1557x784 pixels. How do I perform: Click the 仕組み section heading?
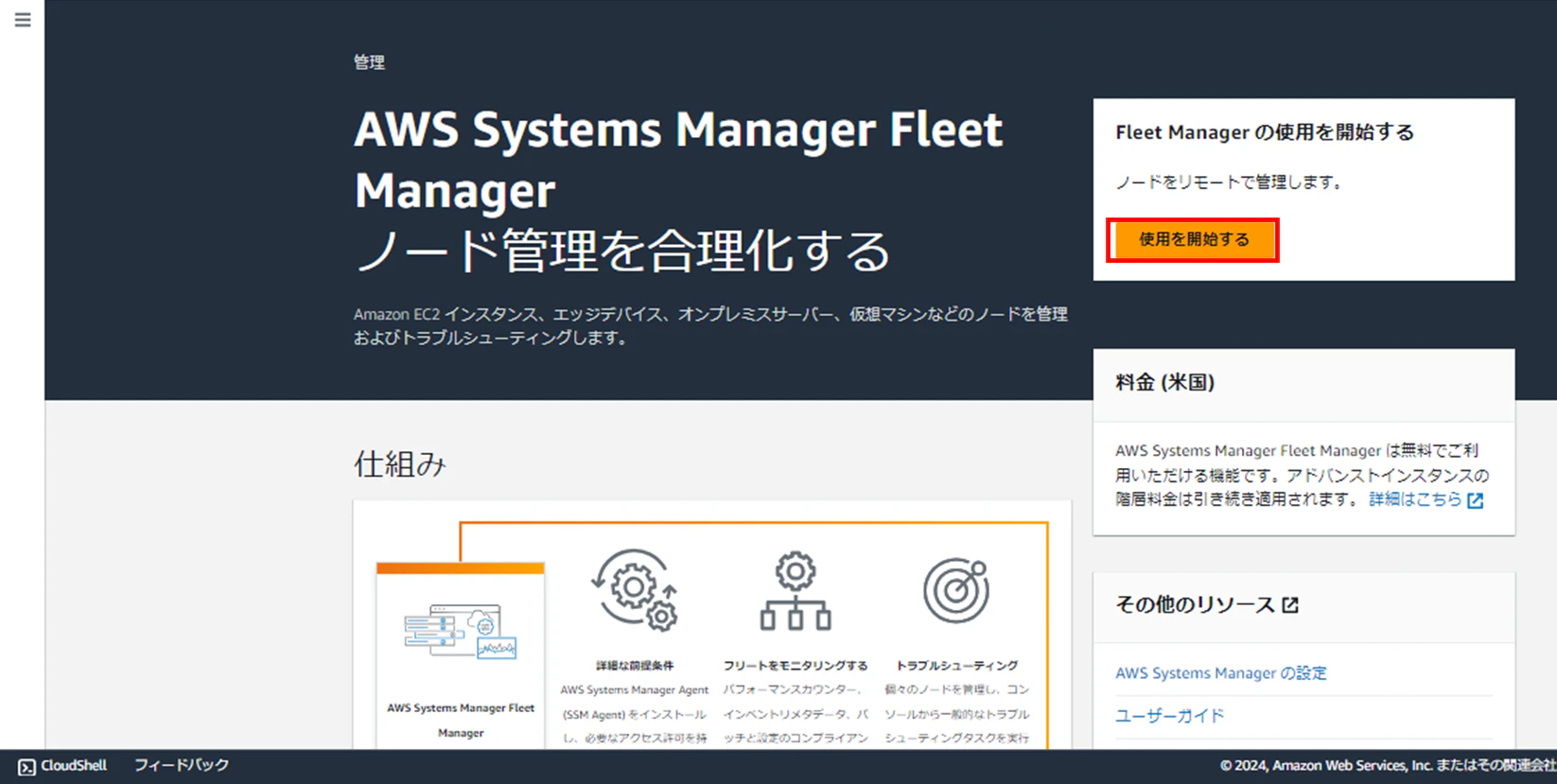399,464
